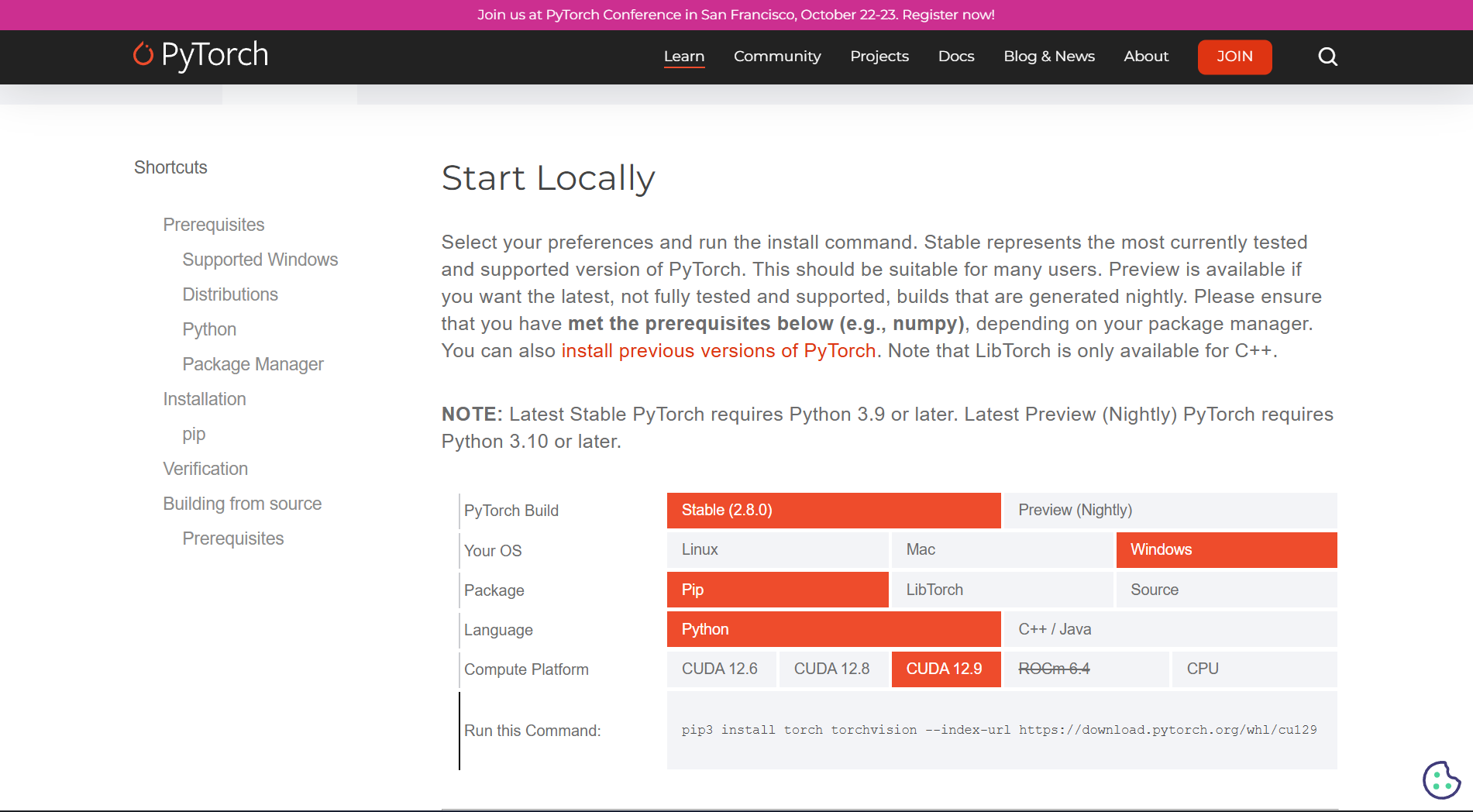This screenshot has width=1473, height=812.
Task: Go to Package Manager shortcut
Action: (x=253, y=364)
